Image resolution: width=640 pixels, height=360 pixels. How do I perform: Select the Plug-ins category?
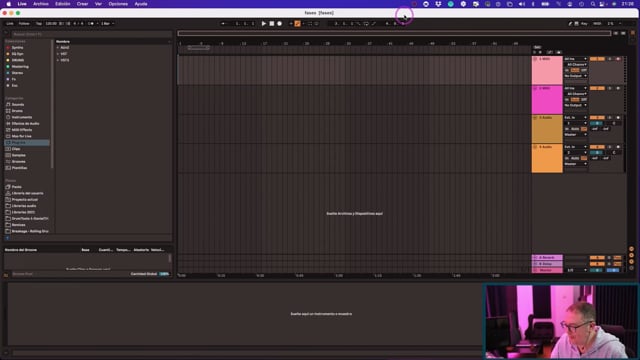pyautogui.click(x=27, y=142)
